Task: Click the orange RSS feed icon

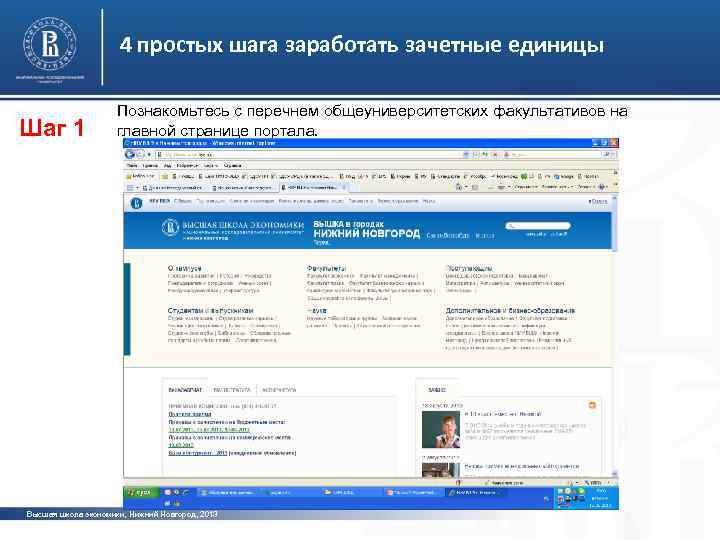Action: (592, 405)
